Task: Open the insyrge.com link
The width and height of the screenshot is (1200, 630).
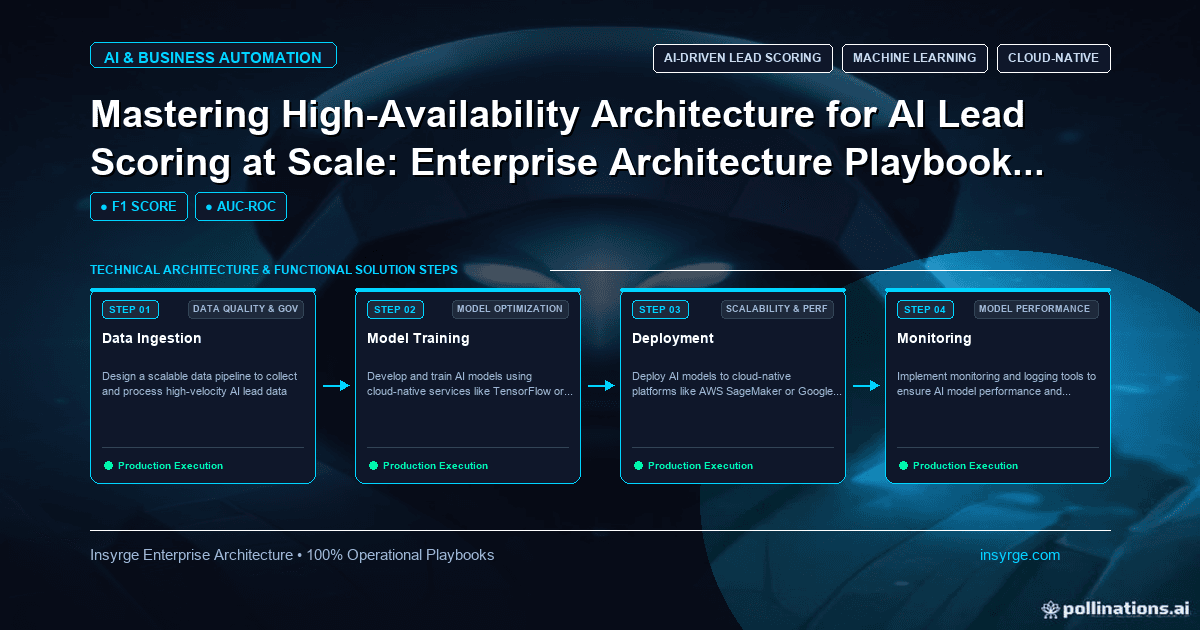Action: click(1020, 555)
